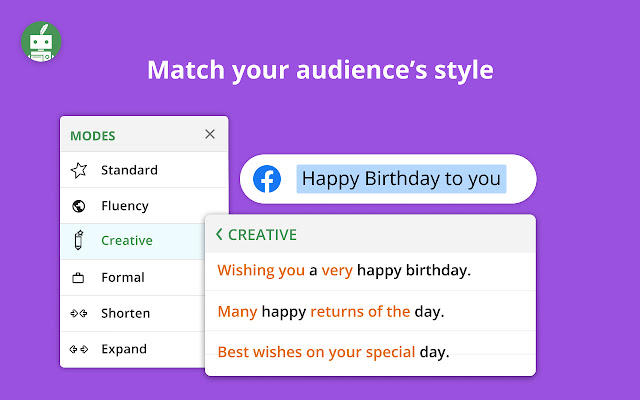Choose the Fluency mode

[x=125, y=206]
